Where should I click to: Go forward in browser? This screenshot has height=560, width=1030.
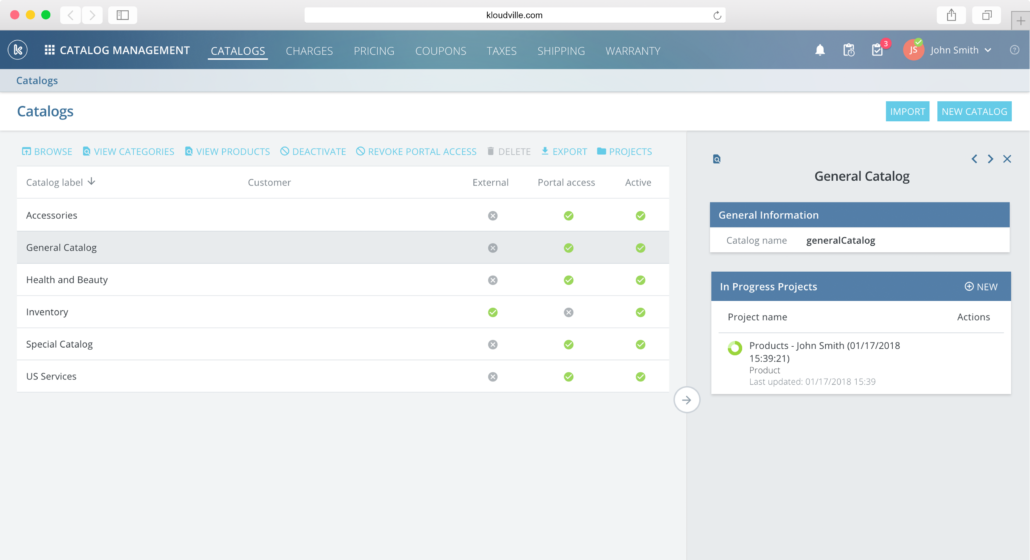[93, 15]
